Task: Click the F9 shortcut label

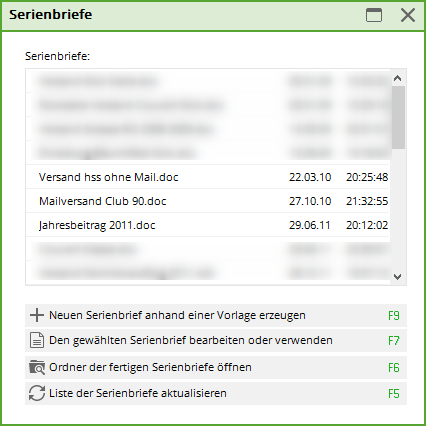Action: click(x=394, y=316)
